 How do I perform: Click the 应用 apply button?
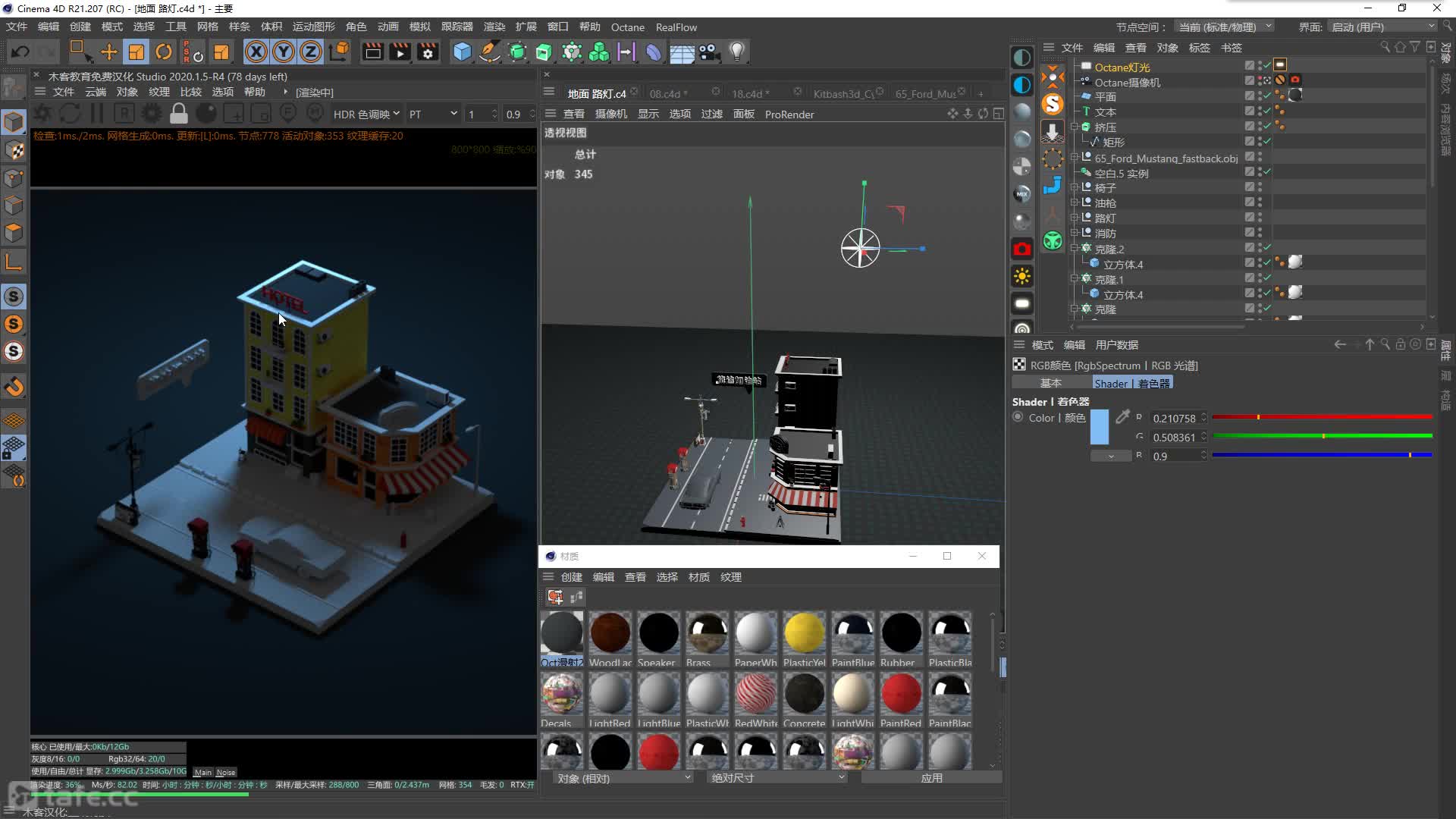(x=931, y=778)
